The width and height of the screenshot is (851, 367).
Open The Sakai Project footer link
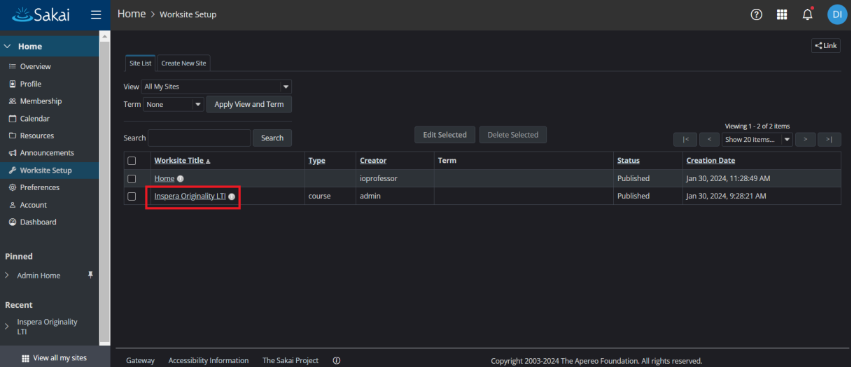290,360
